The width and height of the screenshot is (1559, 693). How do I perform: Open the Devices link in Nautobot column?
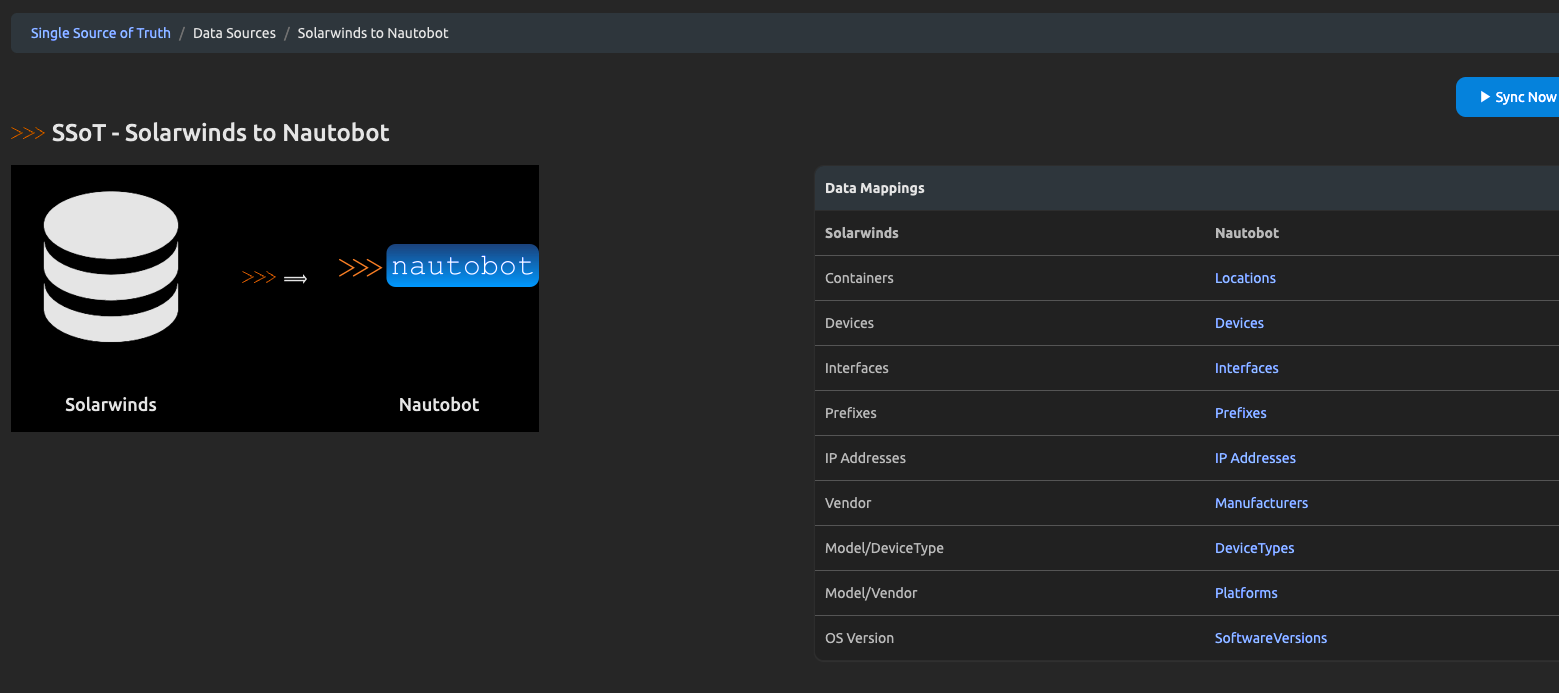coord(1239,323)
